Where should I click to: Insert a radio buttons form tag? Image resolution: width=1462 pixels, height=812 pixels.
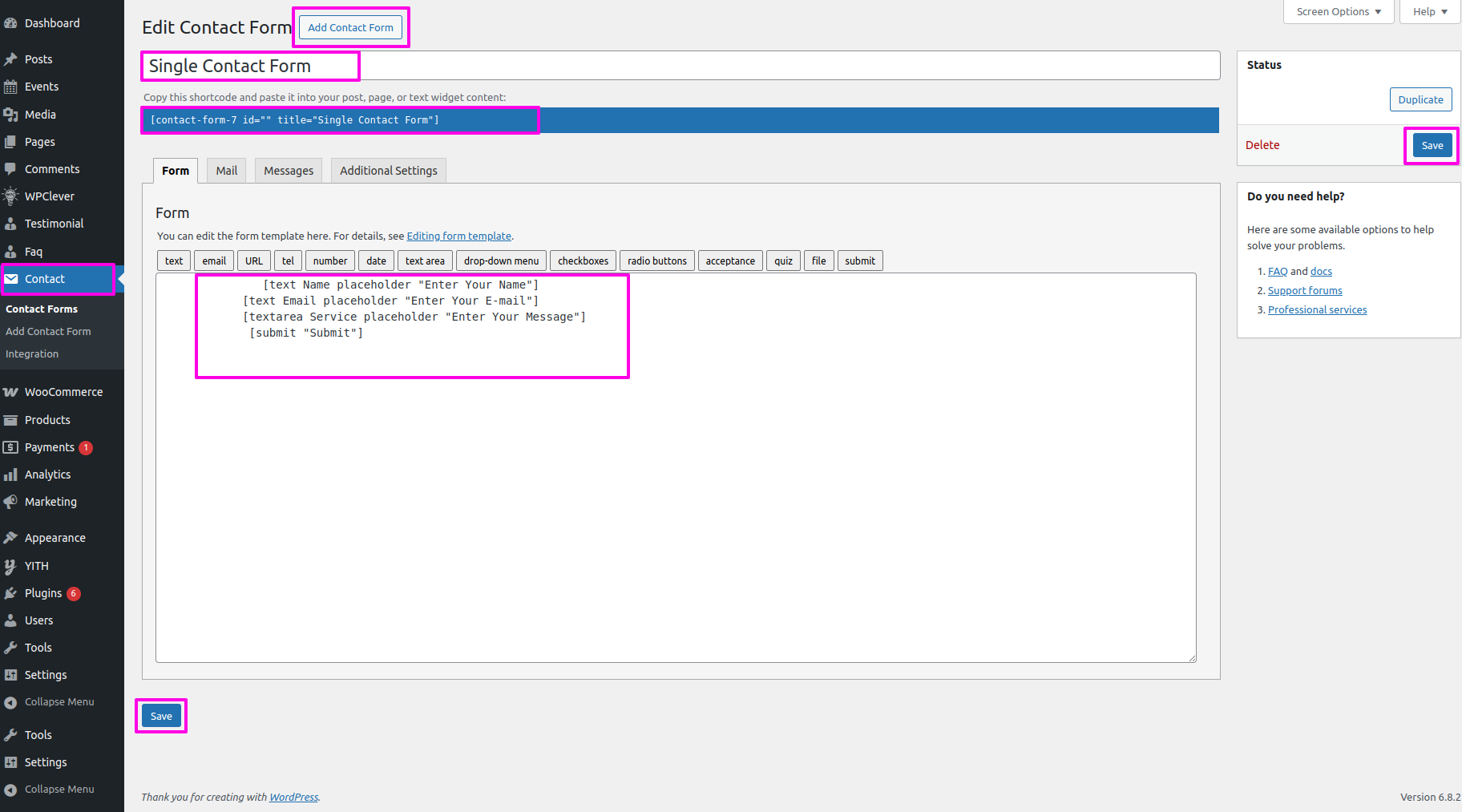click(x=656, y=261)
